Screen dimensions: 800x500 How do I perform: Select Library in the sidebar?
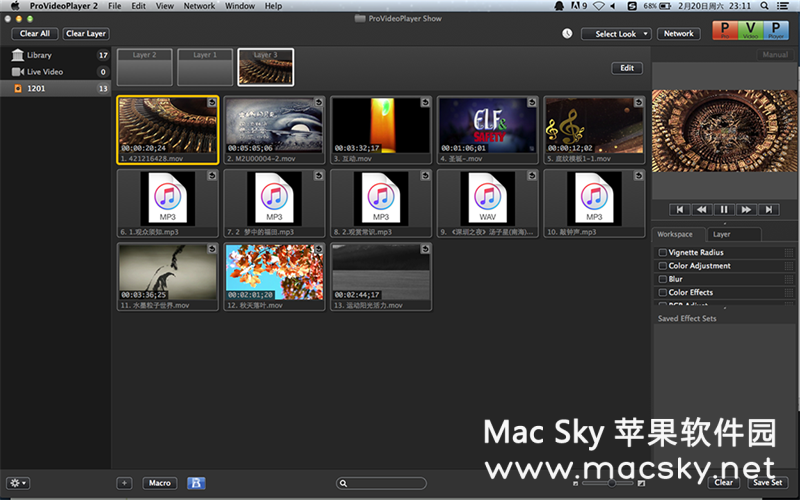point(56,55)
